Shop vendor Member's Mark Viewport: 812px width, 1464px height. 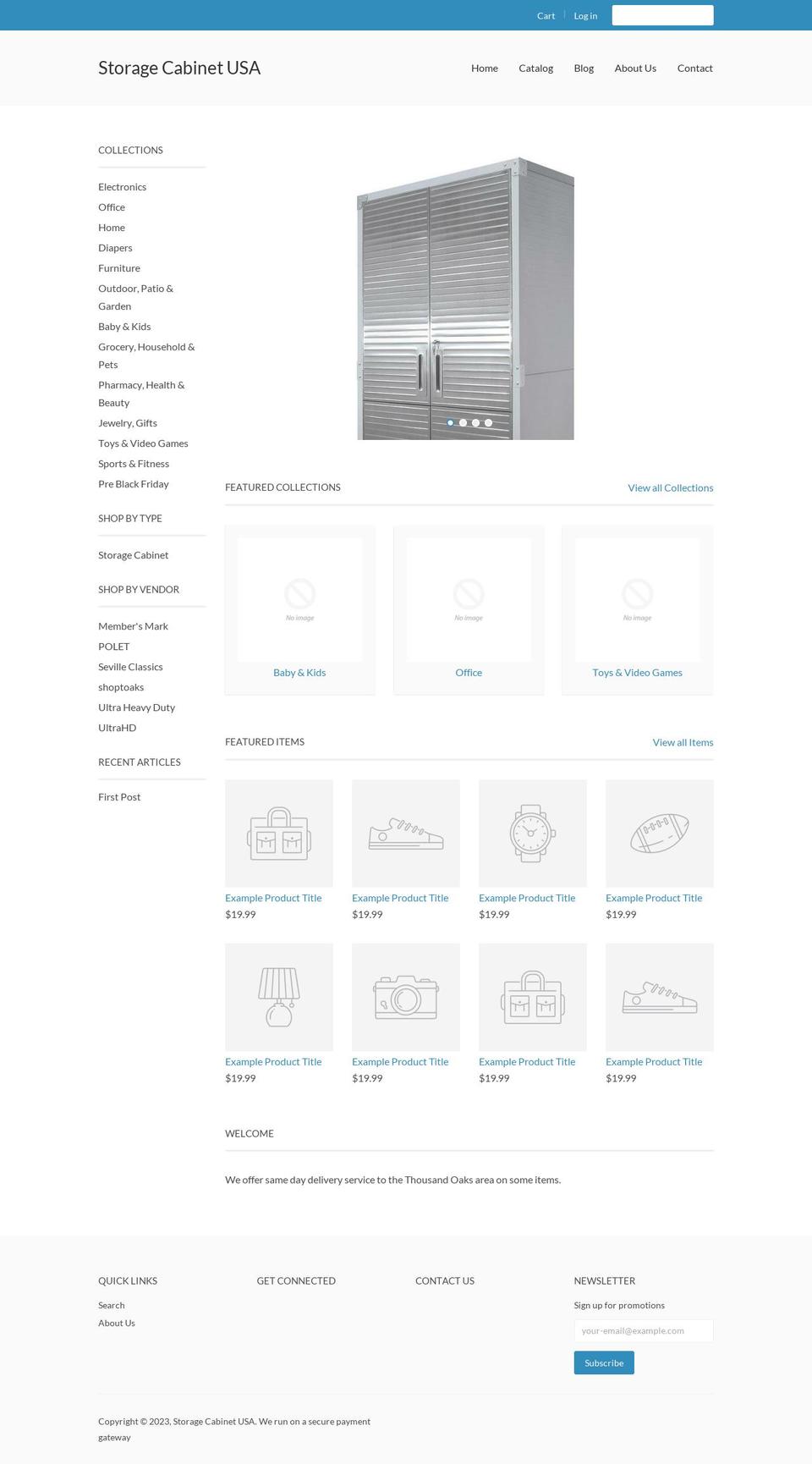click(133, 626)
